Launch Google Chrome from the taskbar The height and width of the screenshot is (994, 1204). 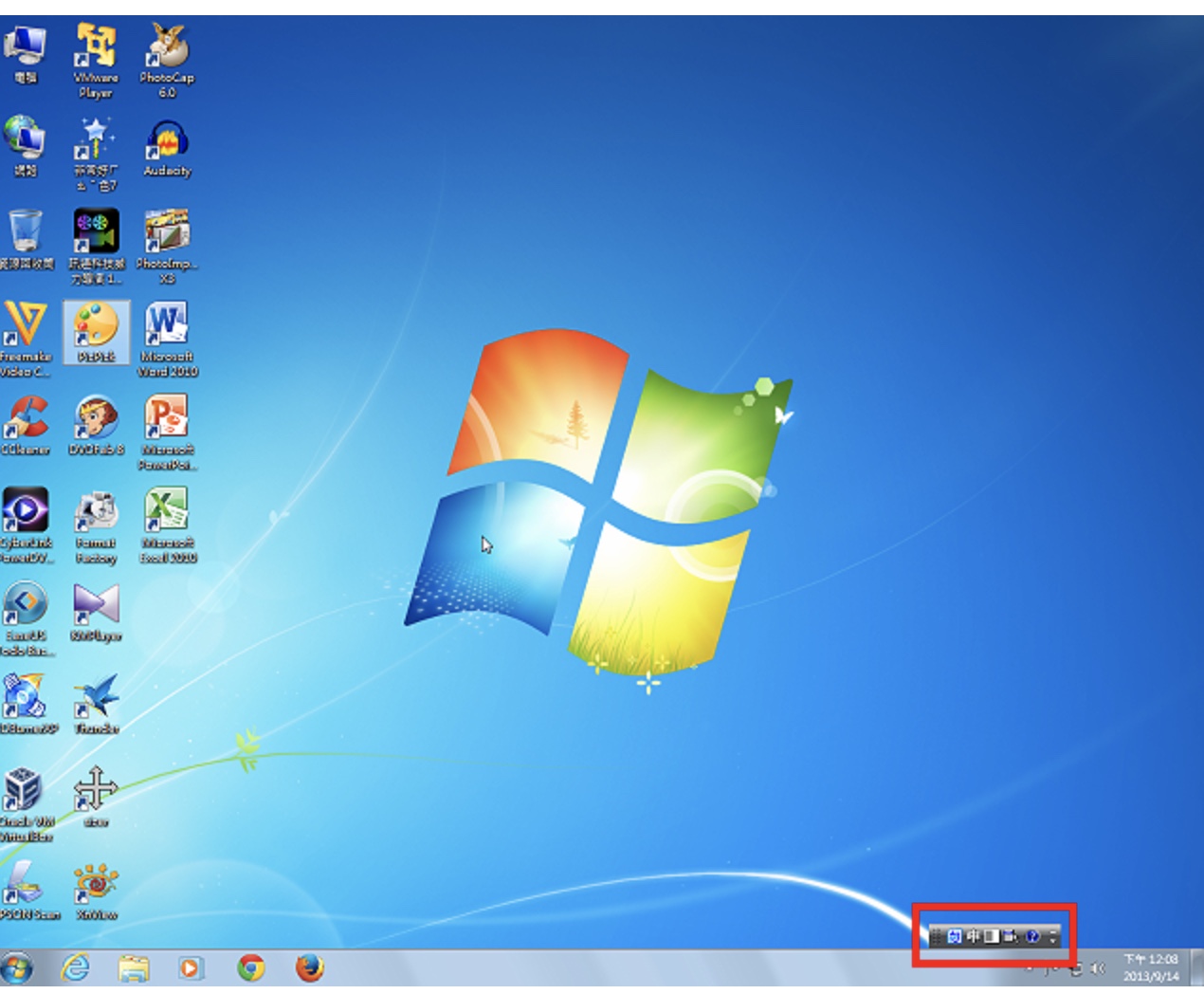[250, 968]
